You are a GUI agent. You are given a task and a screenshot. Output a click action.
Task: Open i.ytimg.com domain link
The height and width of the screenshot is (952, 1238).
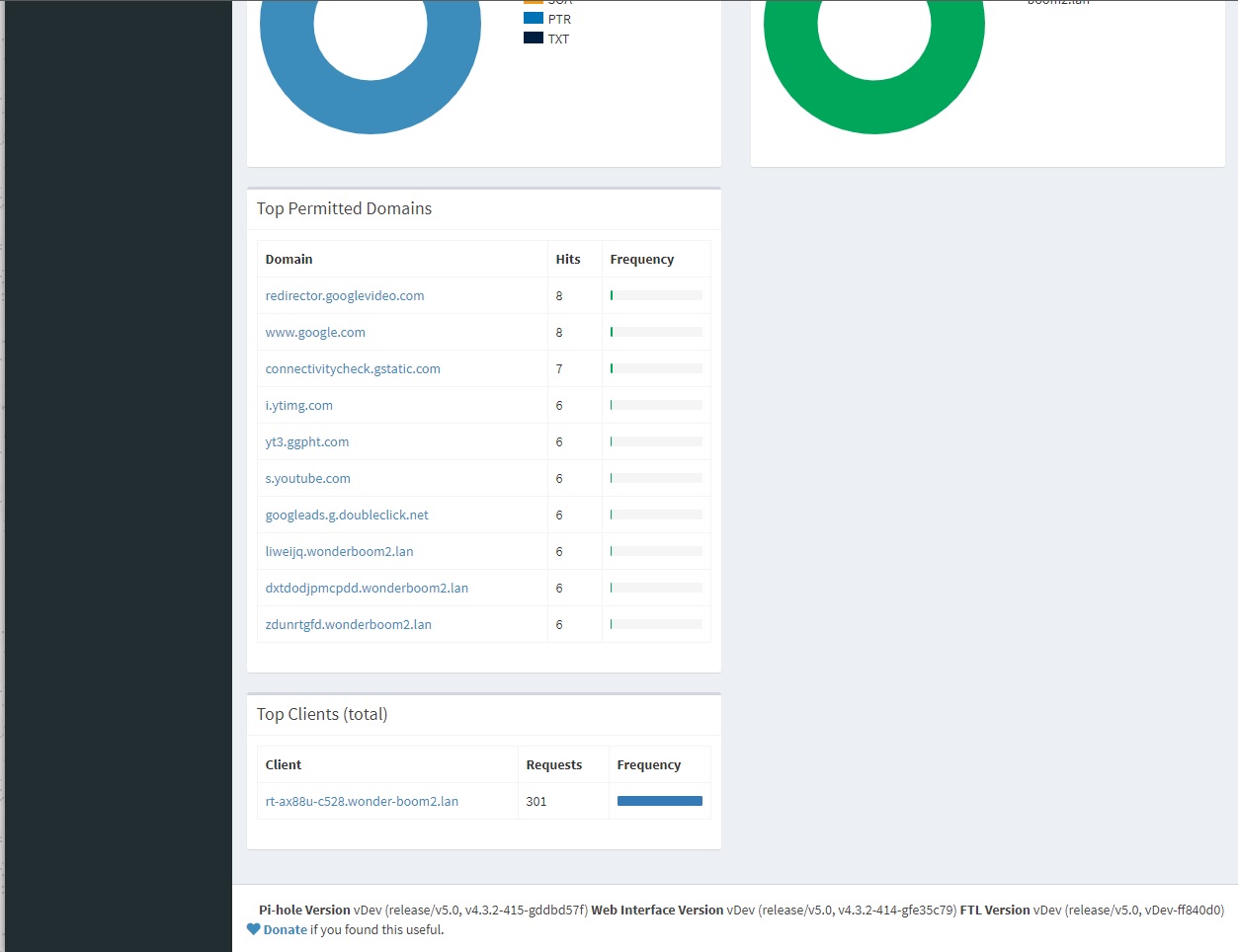(x=298, y=405)
